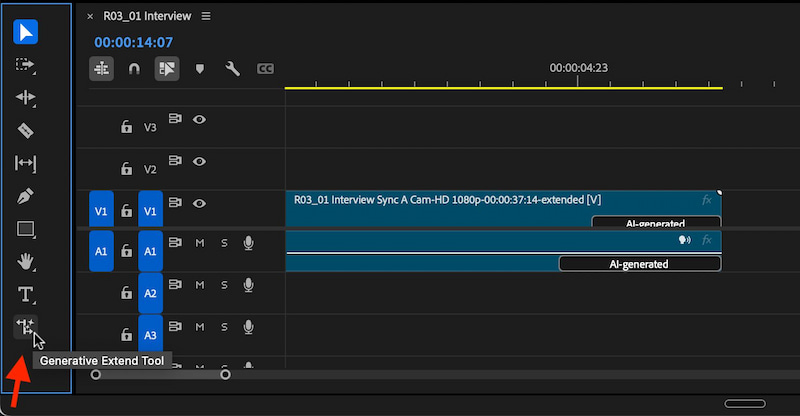The height and width of the screenshot is (416, 800).
Task: Toggle V1 track output eye
Action: coord(199,203)
